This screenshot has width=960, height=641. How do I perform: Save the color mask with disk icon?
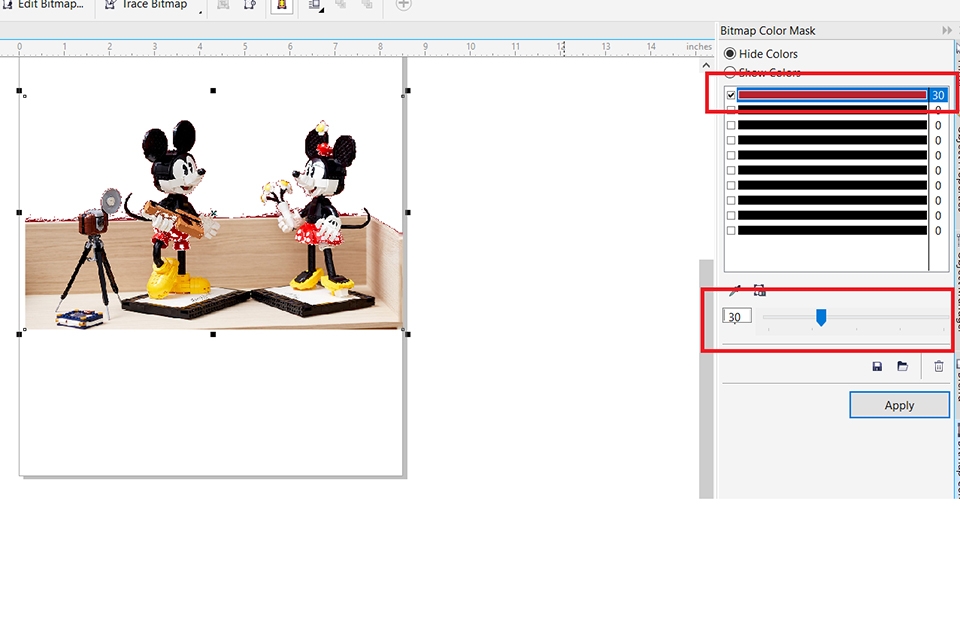coord(877,367)
